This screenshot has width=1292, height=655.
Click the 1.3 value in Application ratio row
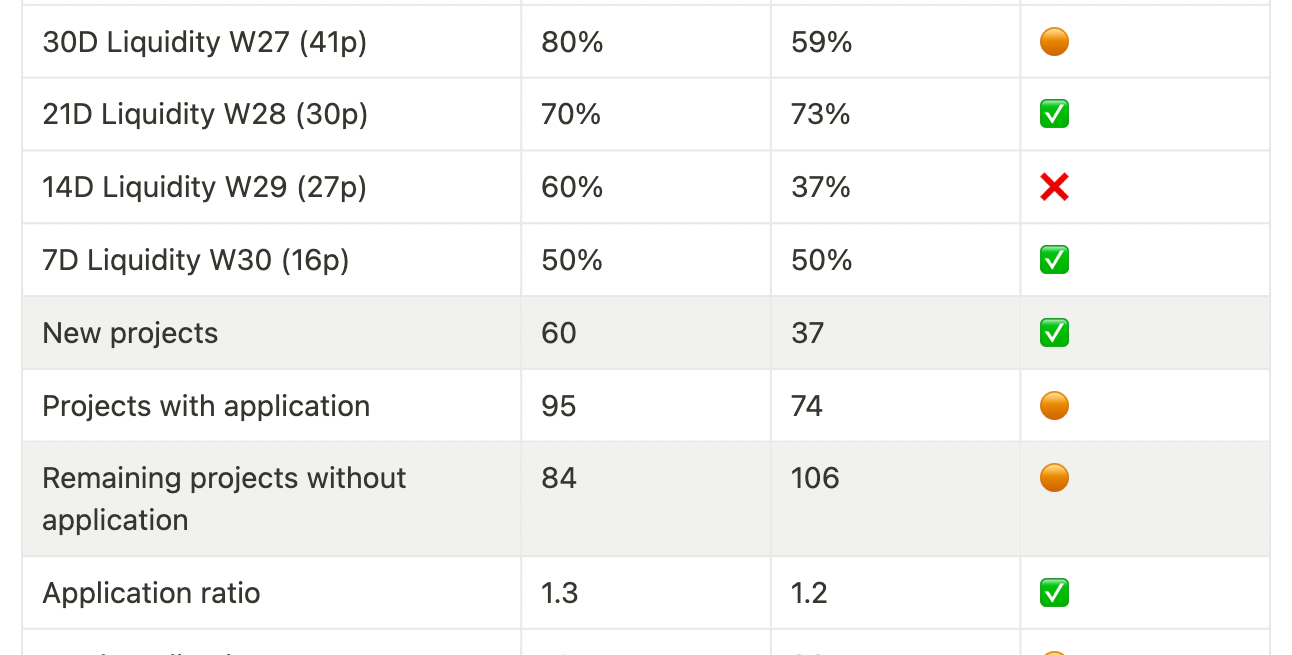(560, 593)
